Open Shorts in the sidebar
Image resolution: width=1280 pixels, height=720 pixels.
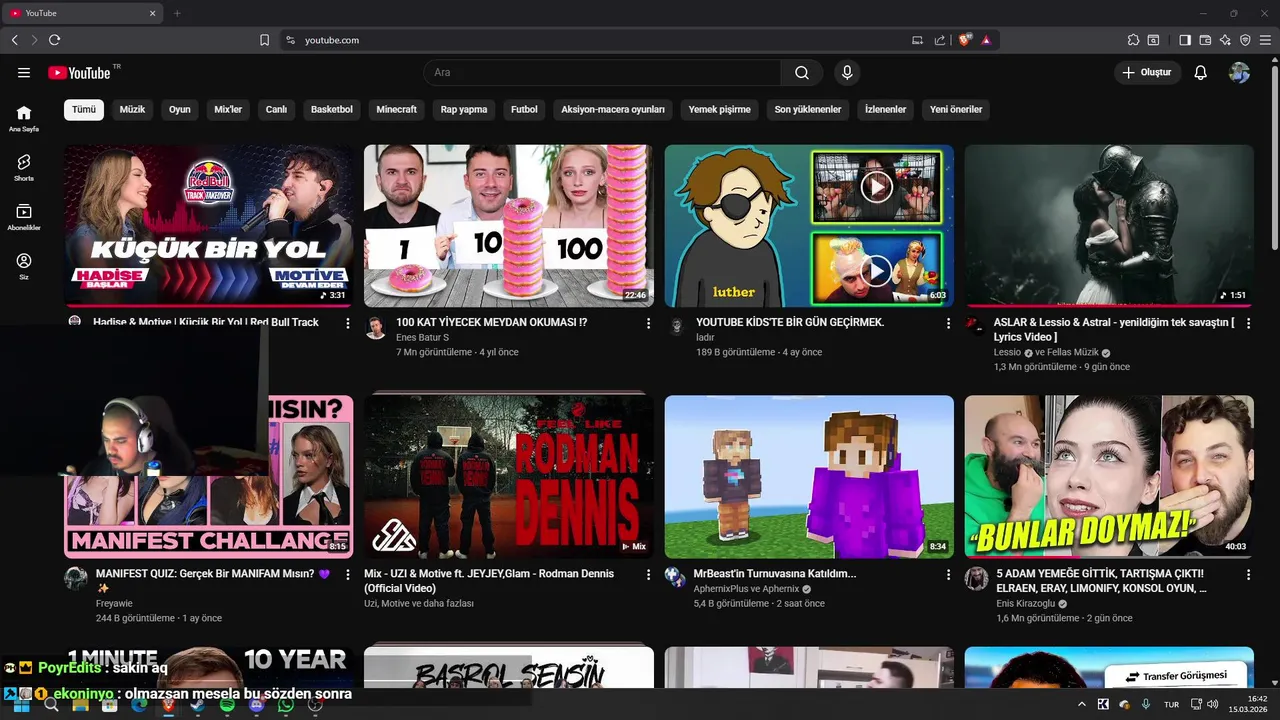(24, 167)
